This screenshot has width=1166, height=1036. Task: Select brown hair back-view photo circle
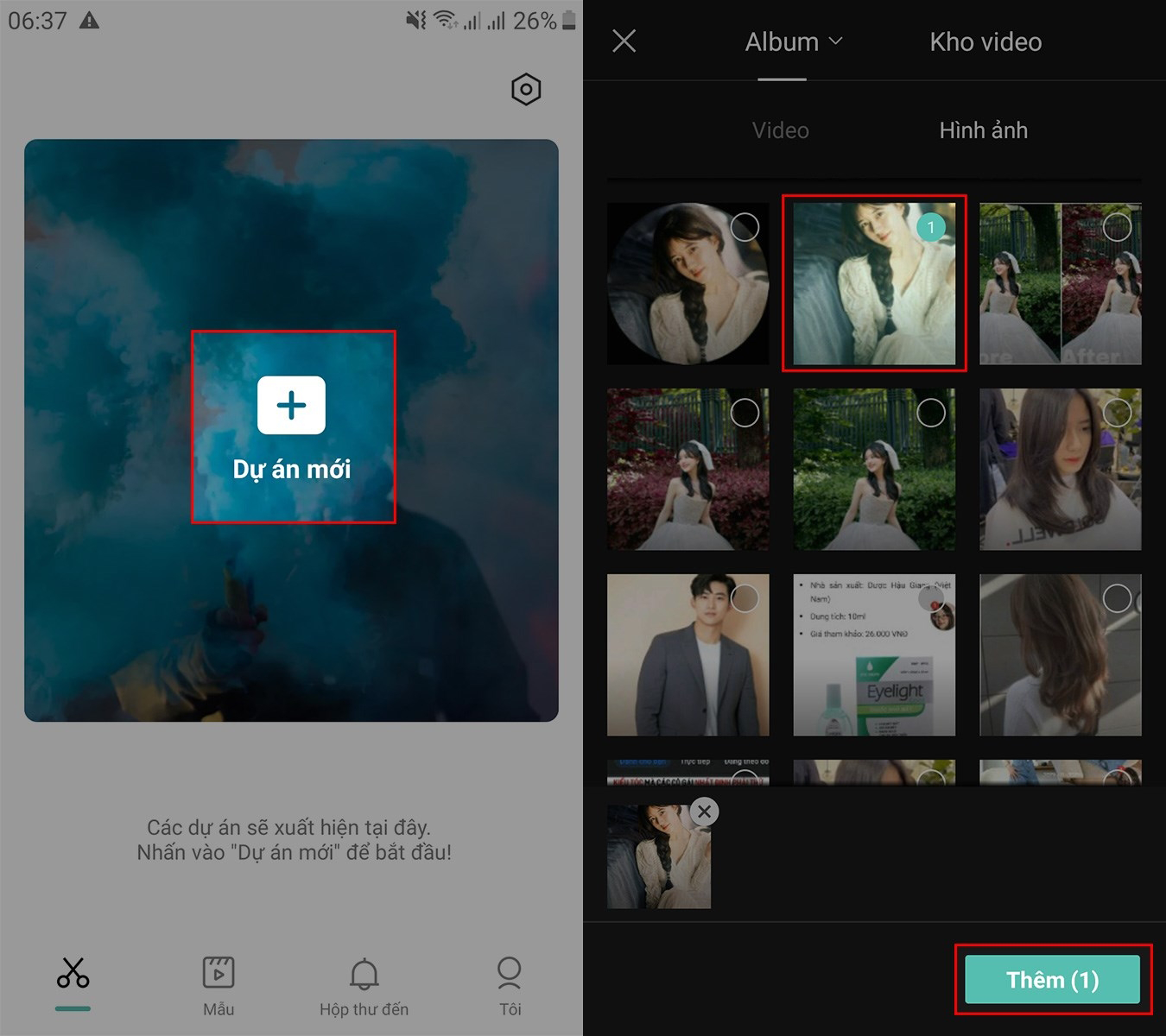1117,598
